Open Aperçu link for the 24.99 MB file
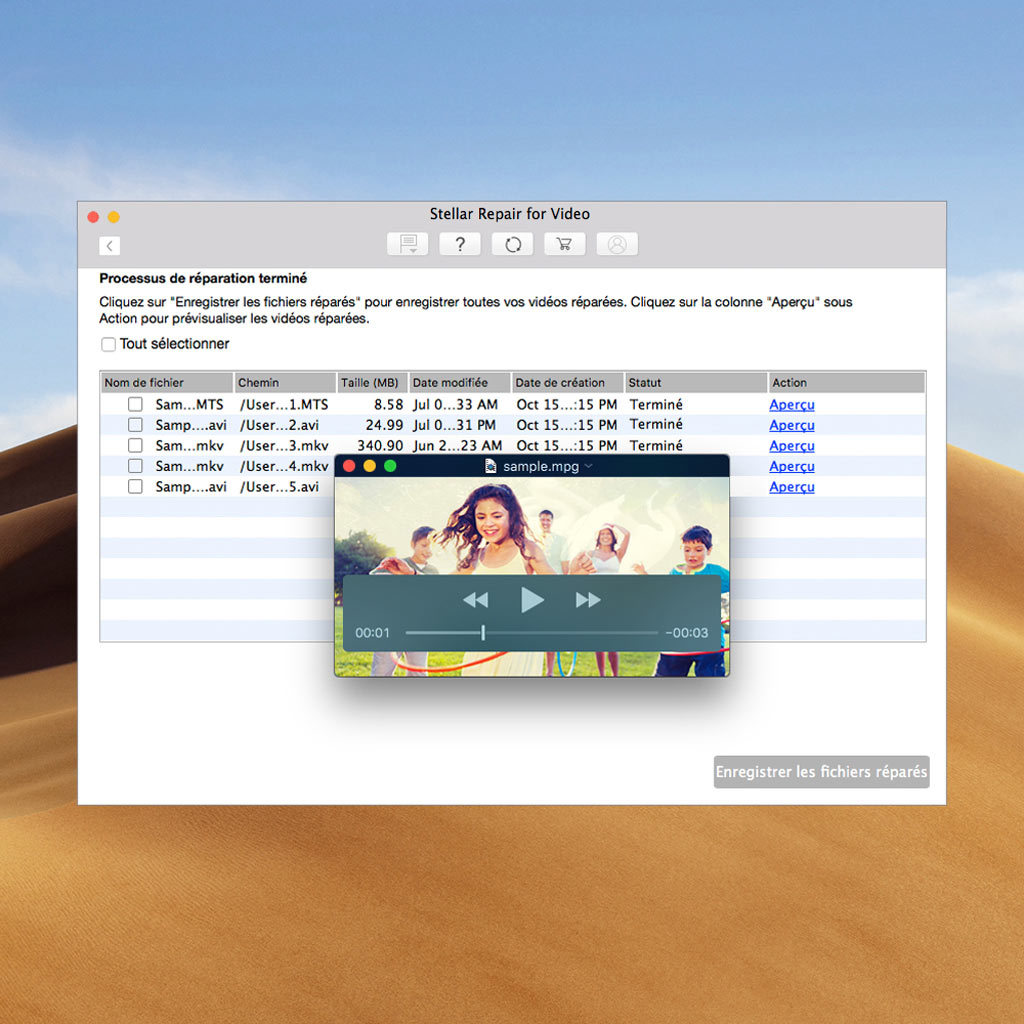The height and width of the screenshot is (1024, 1024). click(792, 425)
